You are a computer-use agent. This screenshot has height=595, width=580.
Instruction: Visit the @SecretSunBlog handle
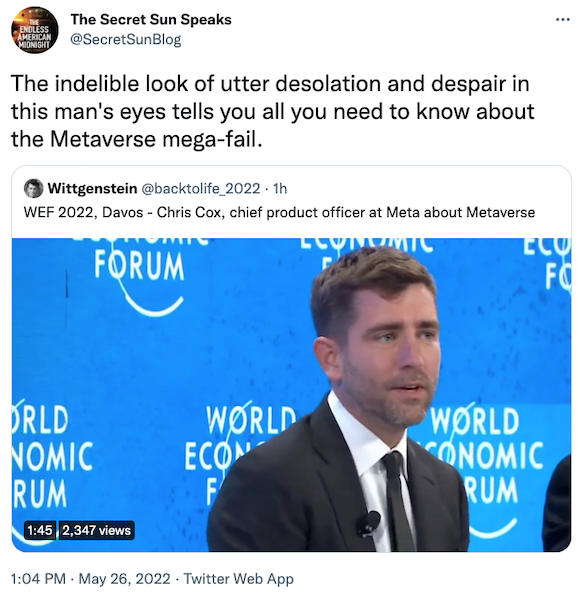tap(126, 39)
